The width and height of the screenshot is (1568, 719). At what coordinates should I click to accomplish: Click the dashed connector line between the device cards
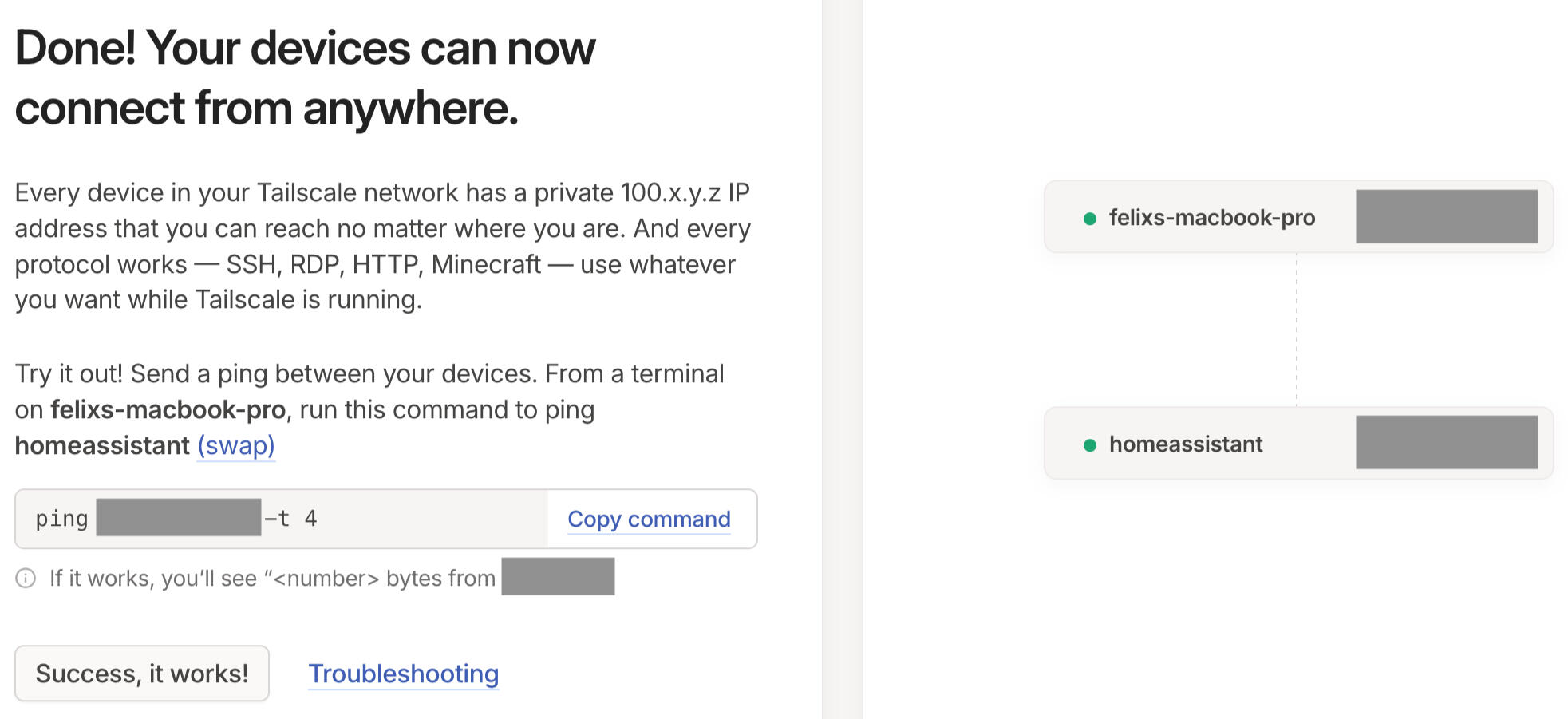click(x=1297, y=330)
